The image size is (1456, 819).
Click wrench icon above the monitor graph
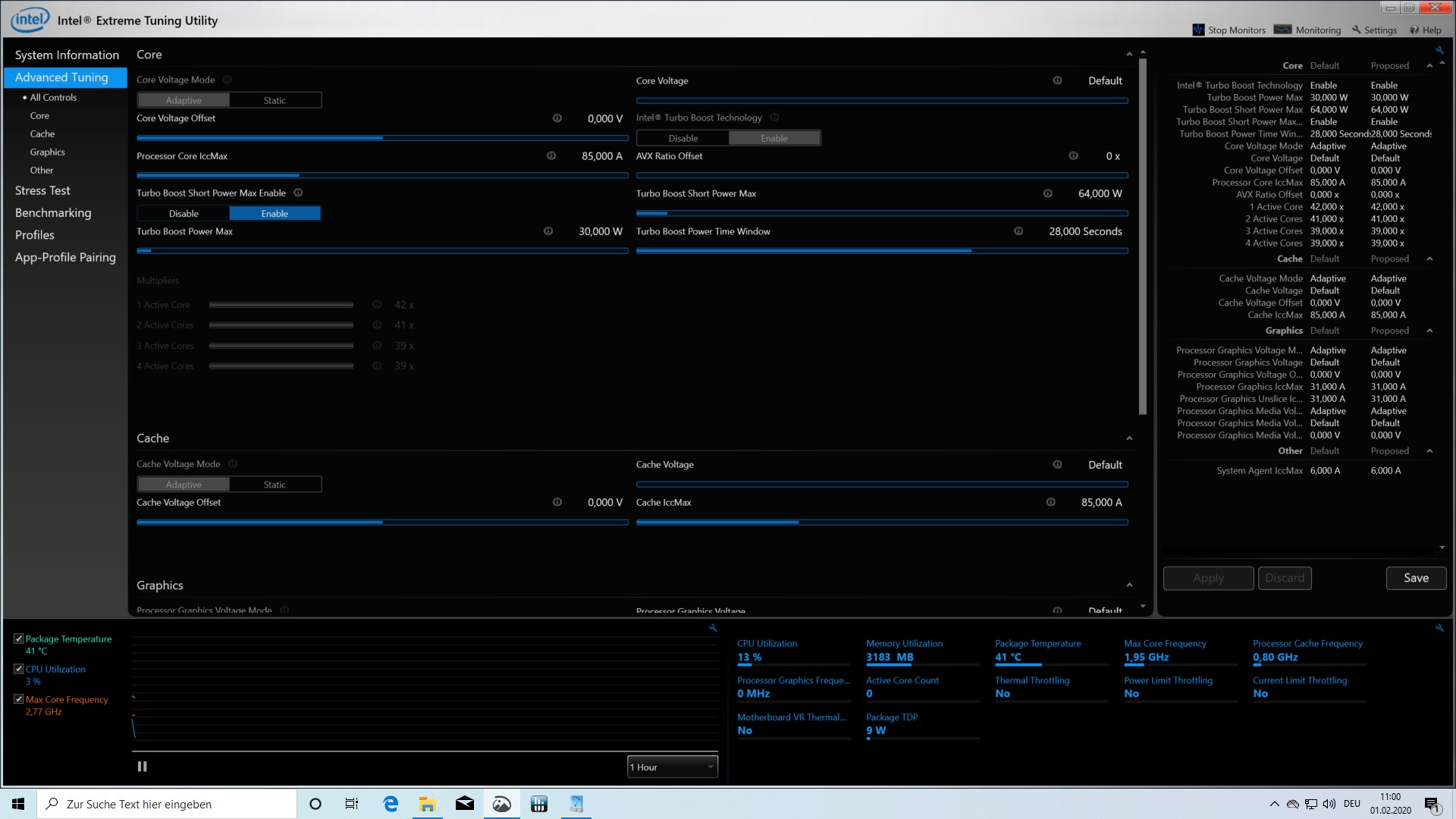point(713,628)
